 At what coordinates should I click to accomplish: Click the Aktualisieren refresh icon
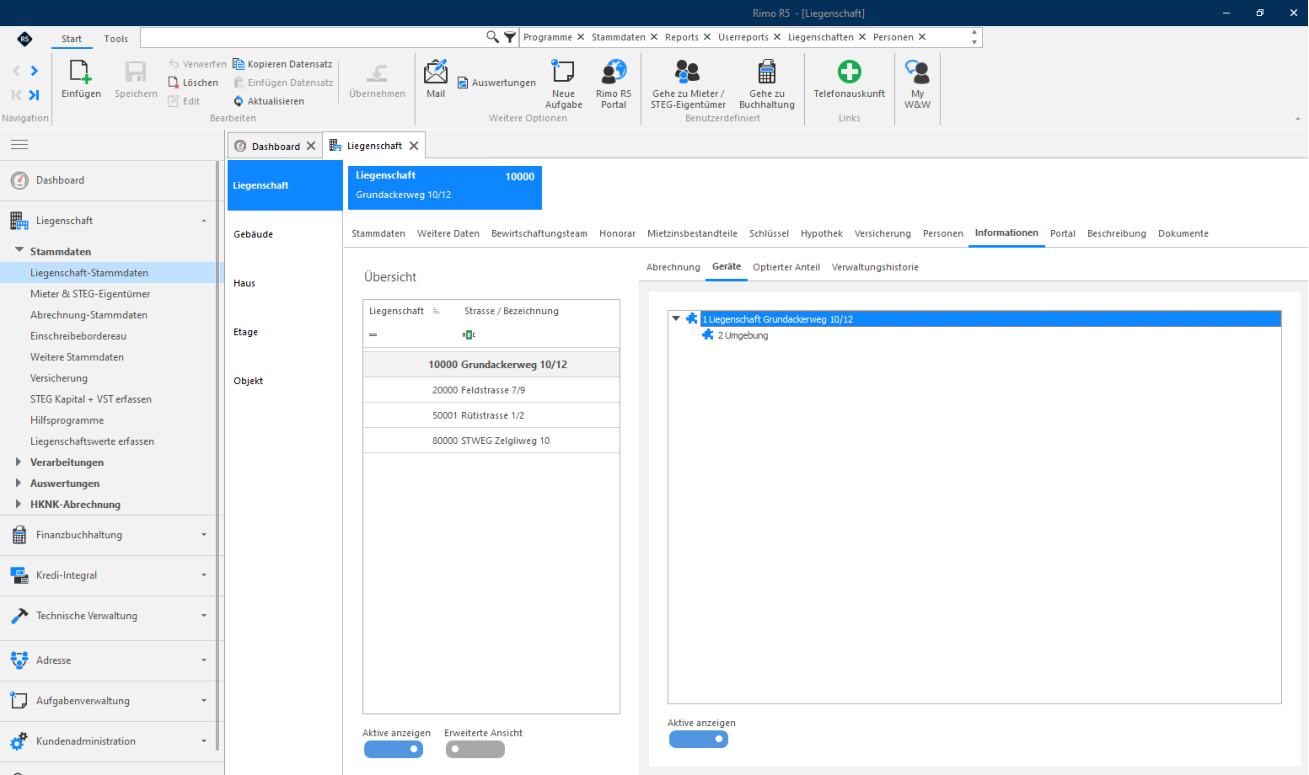239,101
